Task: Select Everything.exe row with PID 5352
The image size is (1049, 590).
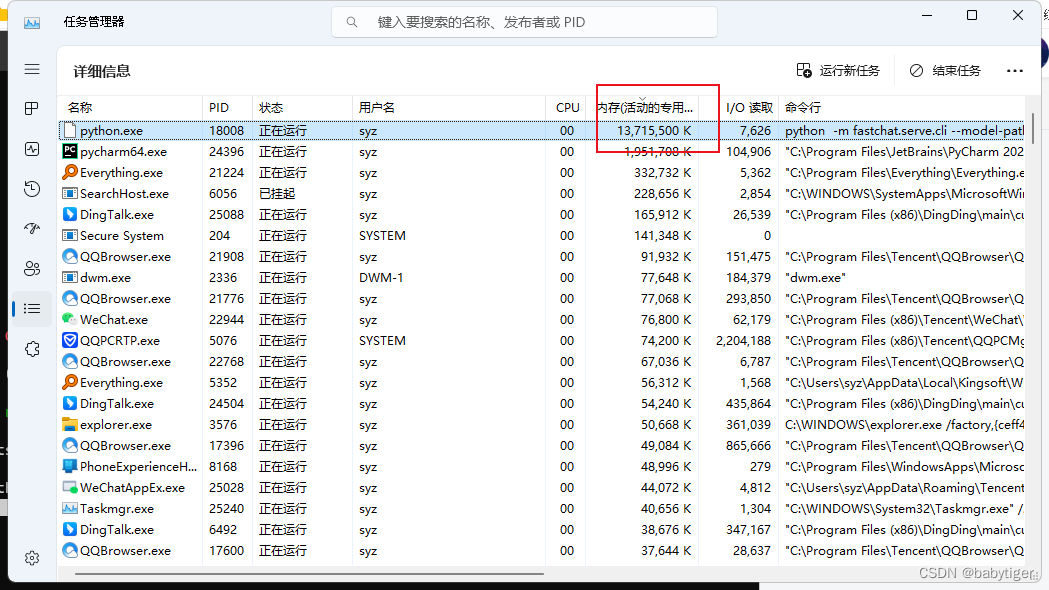Action: click(542, 383)
